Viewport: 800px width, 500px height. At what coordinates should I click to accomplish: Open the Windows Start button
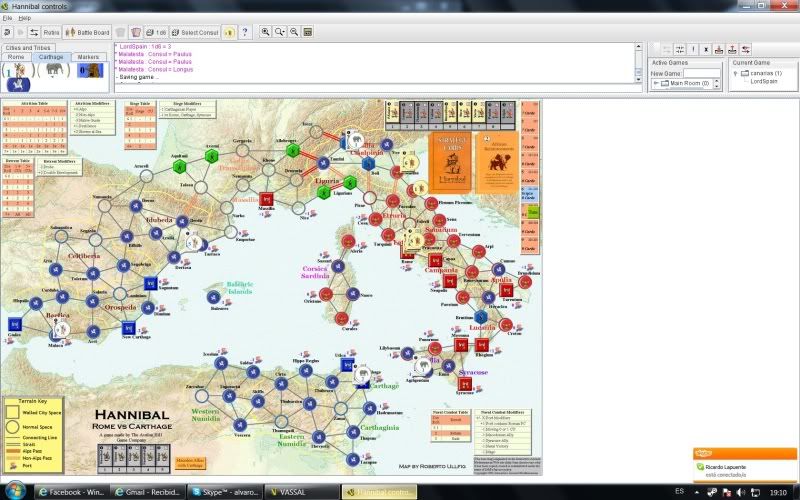15,491
